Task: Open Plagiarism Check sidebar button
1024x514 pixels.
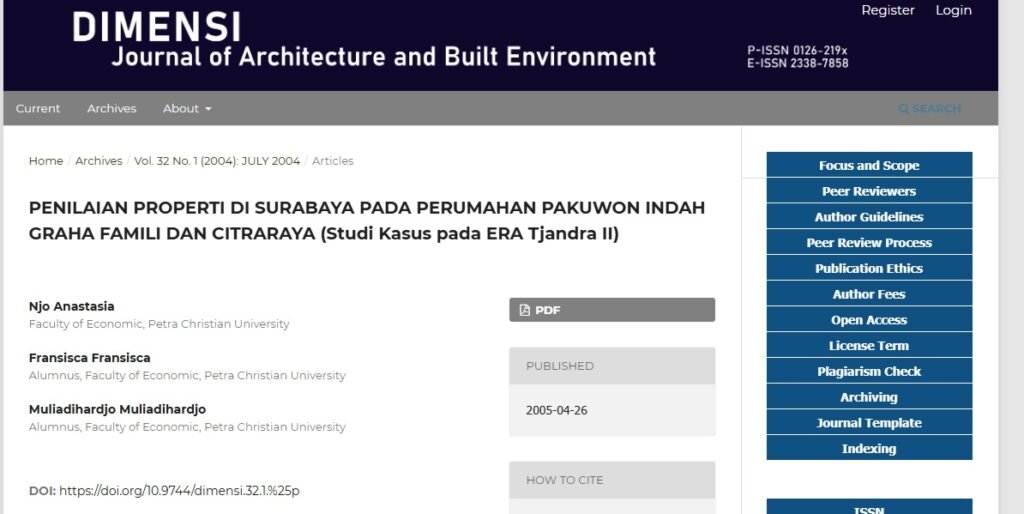Action: click(868, 372)
